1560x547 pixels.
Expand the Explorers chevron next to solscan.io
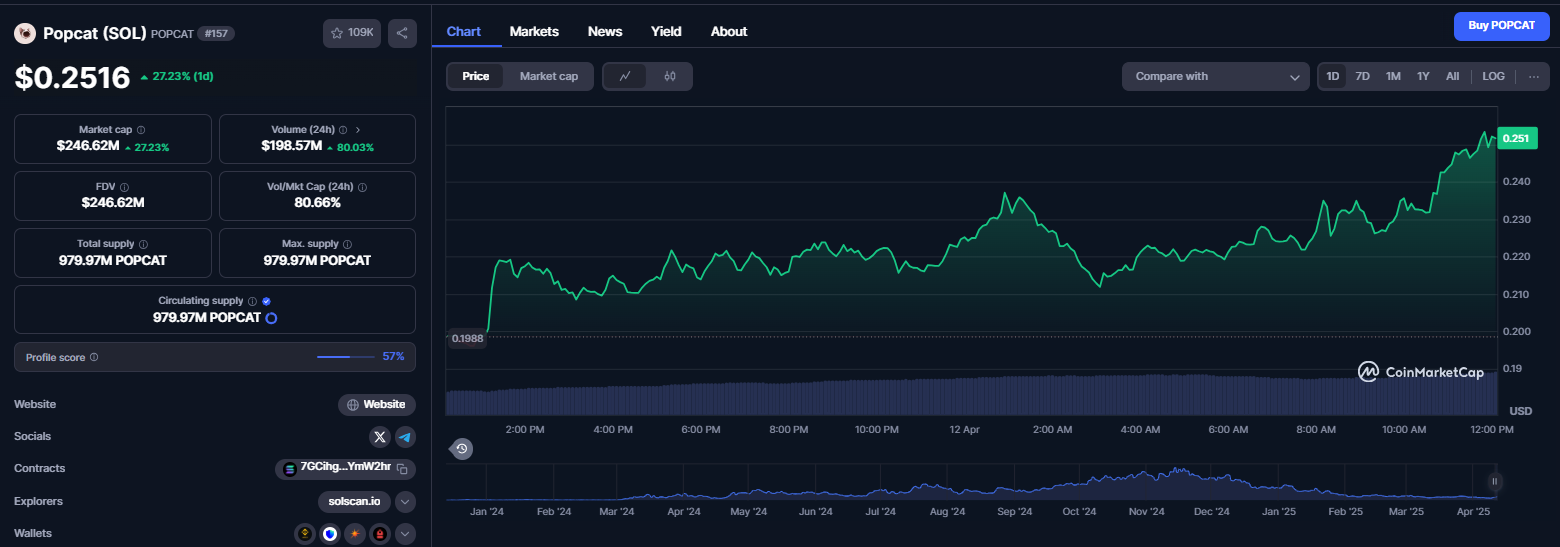405,502
